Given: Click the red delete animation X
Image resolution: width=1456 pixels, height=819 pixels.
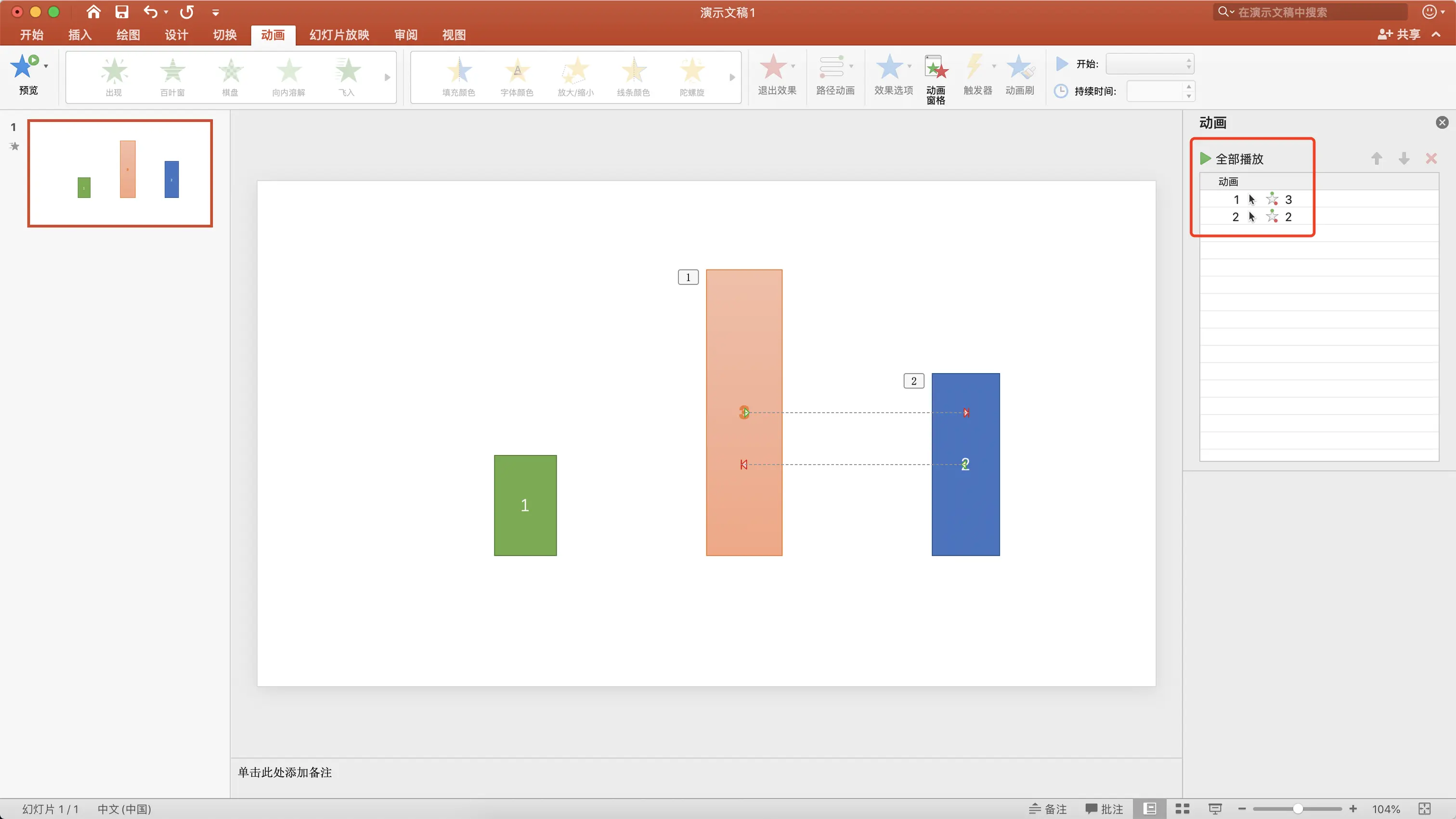Looking at the screenshot, I should [x=1430, y=159].
